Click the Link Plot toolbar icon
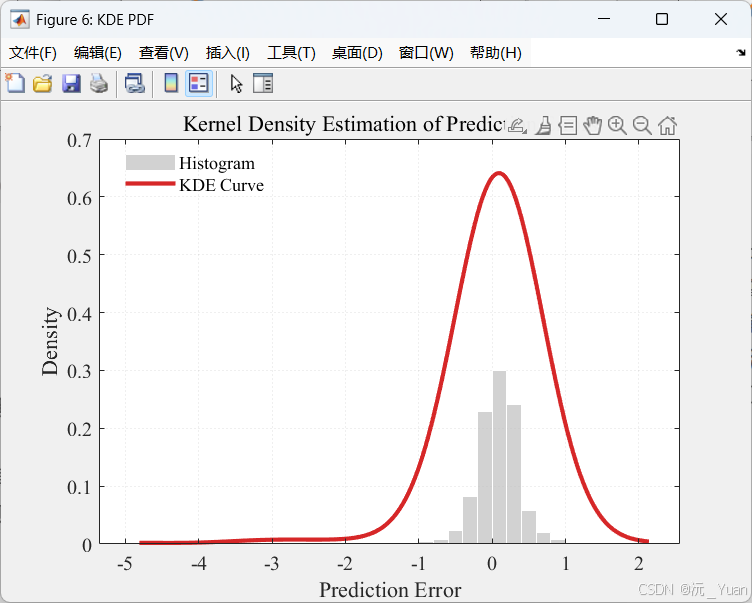This screenshot has height=603, width=752. click(135, 83)
